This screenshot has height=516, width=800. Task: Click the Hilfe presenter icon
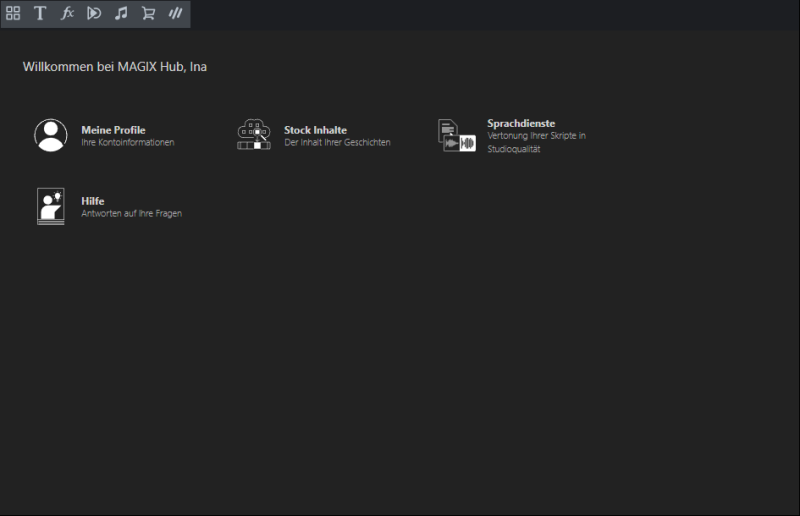tap(51, 206)
